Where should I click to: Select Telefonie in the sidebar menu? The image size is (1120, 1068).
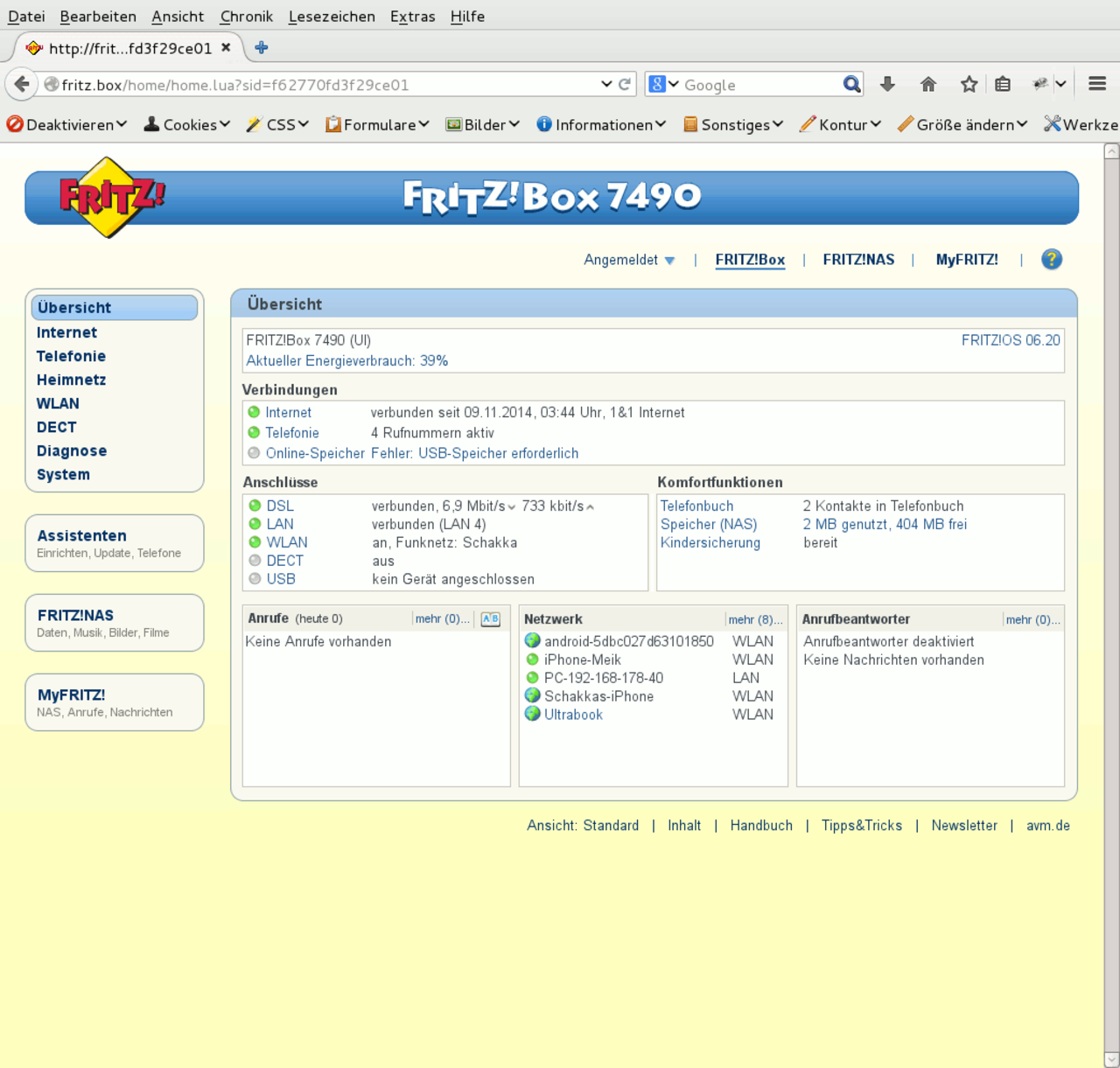tap(71, 356)
